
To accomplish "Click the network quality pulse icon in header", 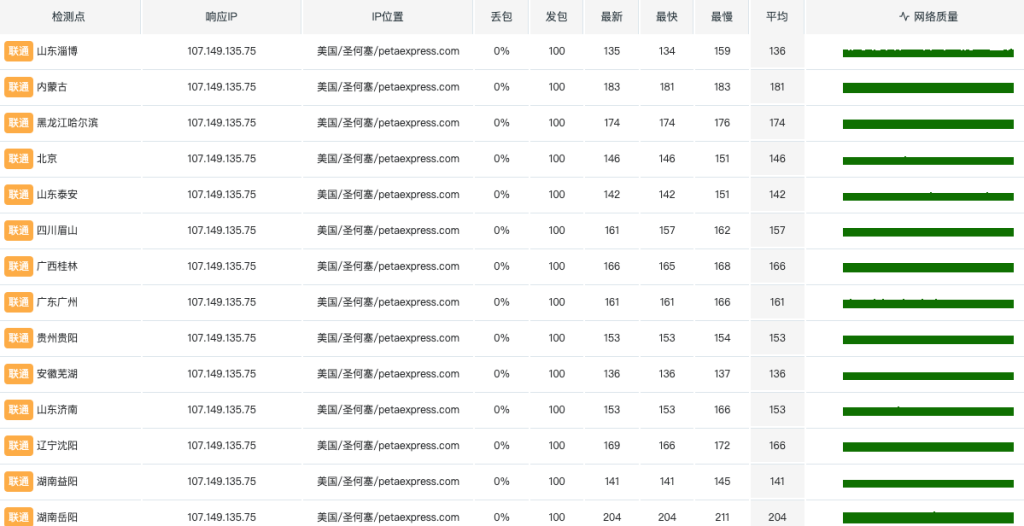I will pyautogui.click(x=904, y=17).
